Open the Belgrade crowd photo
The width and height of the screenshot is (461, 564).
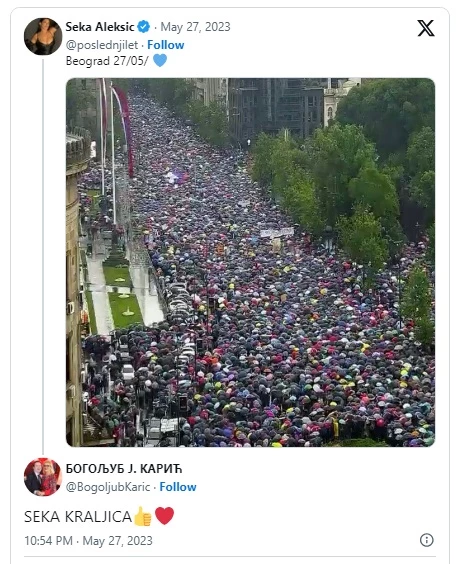click(x=250, y=262)
